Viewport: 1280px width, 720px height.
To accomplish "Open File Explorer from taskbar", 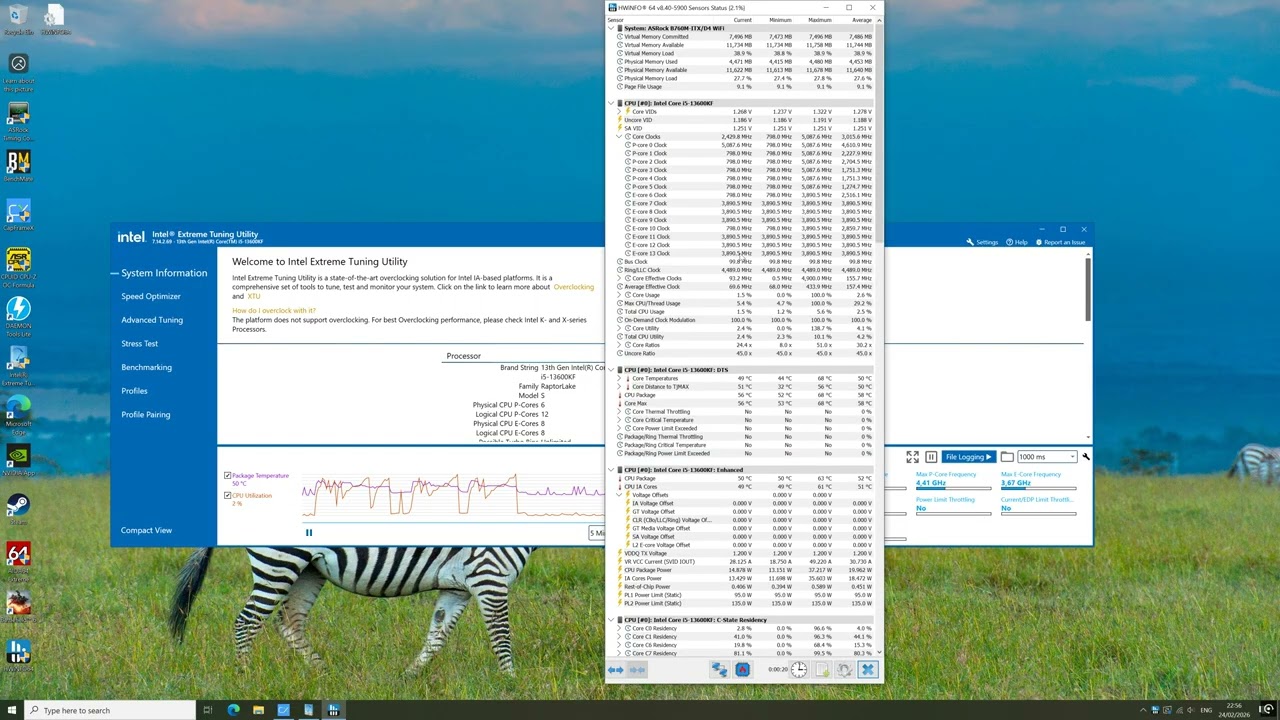I will click(x=258, y=710).
